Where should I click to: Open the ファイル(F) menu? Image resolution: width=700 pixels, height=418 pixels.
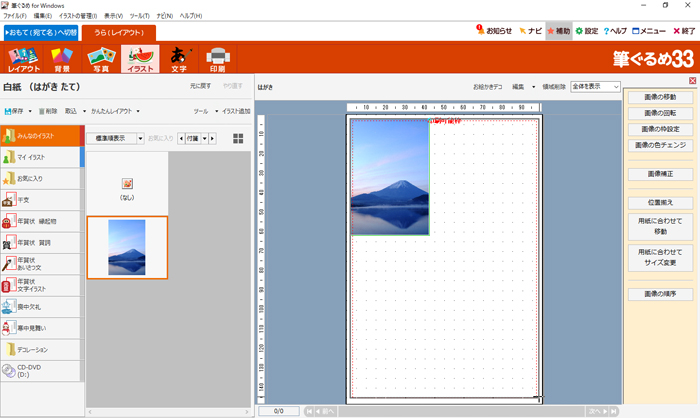pyautogui.click(x=15, y=17)
